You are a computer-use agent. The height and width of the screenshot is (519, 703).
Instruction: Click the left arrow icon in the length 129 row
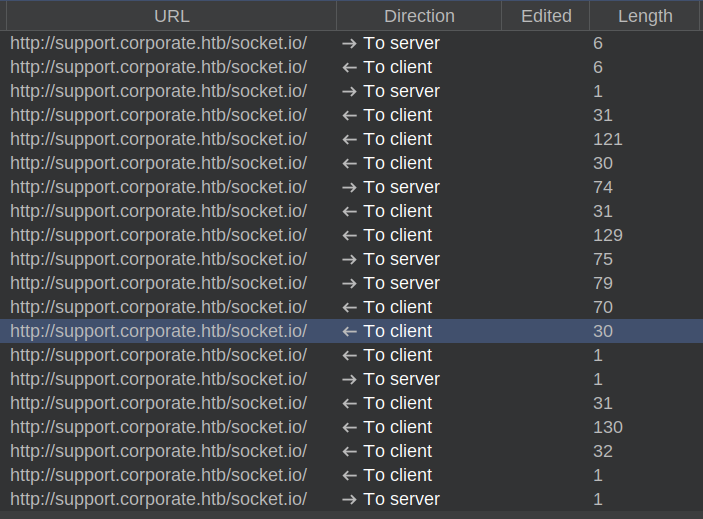click(x=349, y=235)
